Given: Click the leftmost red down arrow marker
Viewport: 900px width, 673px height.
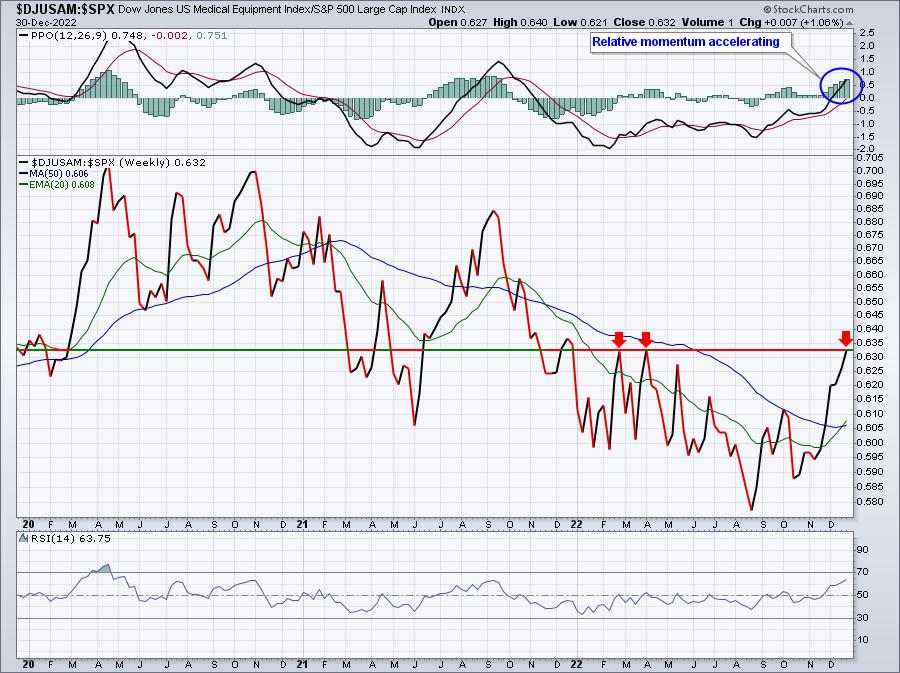Looking at the screenshot, I should pyautogui.click(x=619, y=339).
